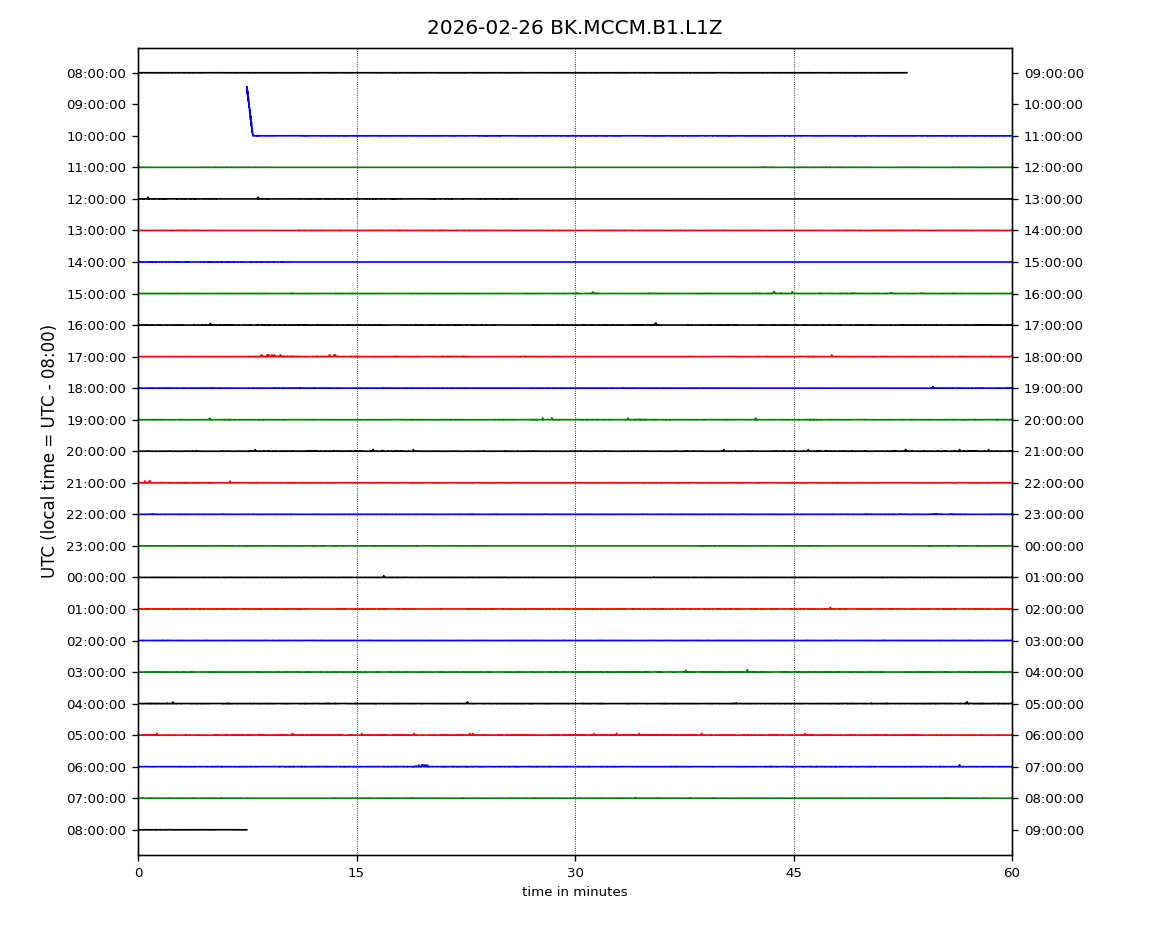Click the black spike mid-way on the 16:00:00 trace
Screen dimensions: 1150x950
pos(656,323)
